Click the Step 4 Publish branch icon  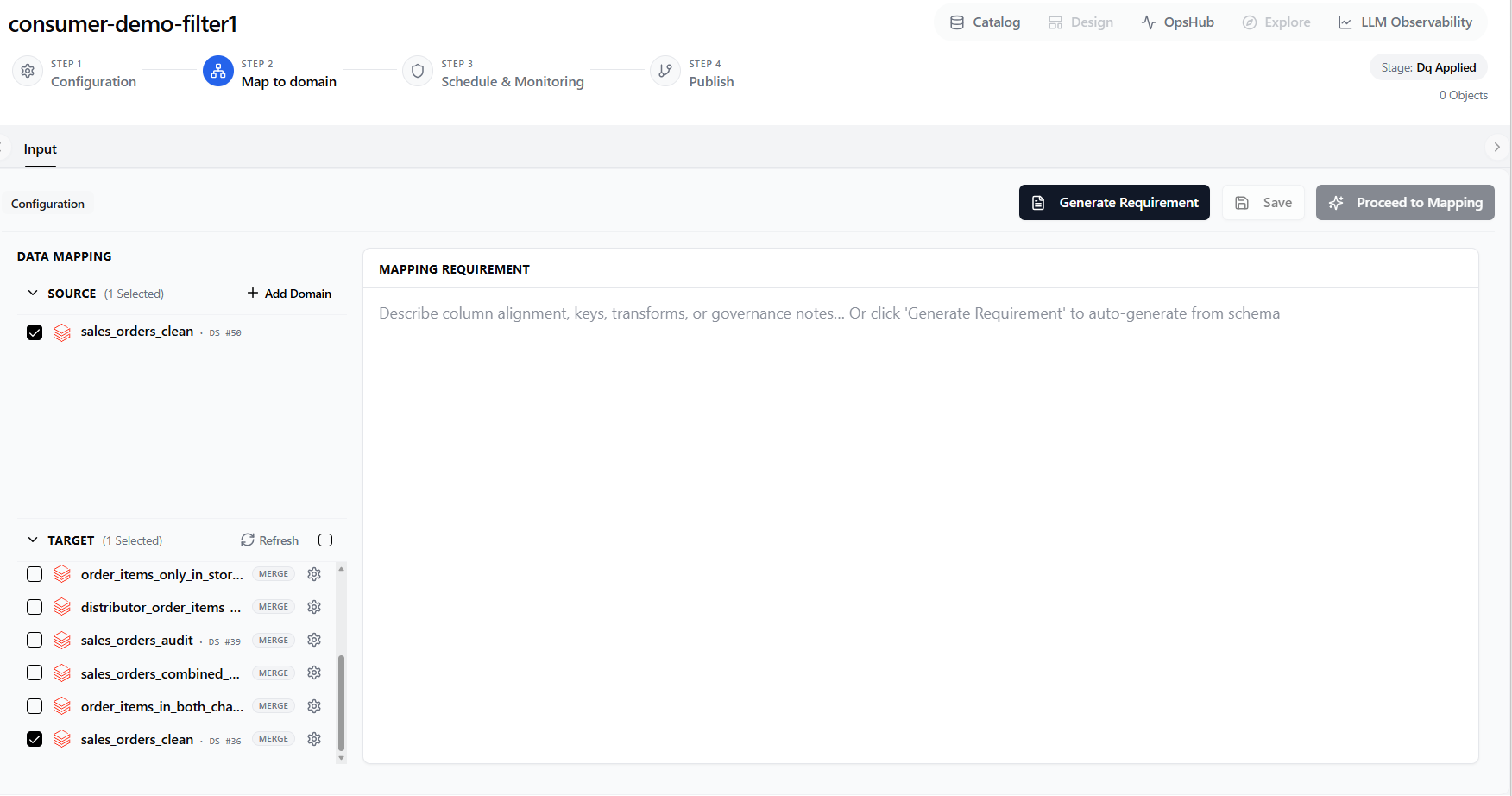point(665,72)
